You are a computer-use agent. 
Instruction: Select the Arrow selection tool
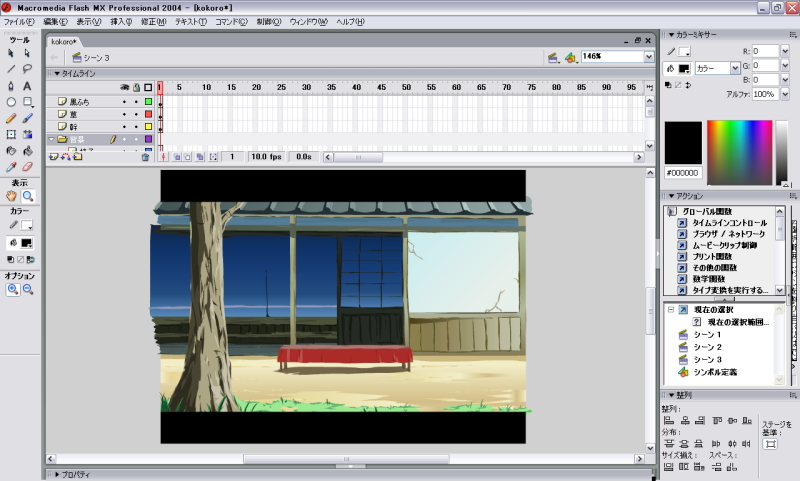coord(11,53)
